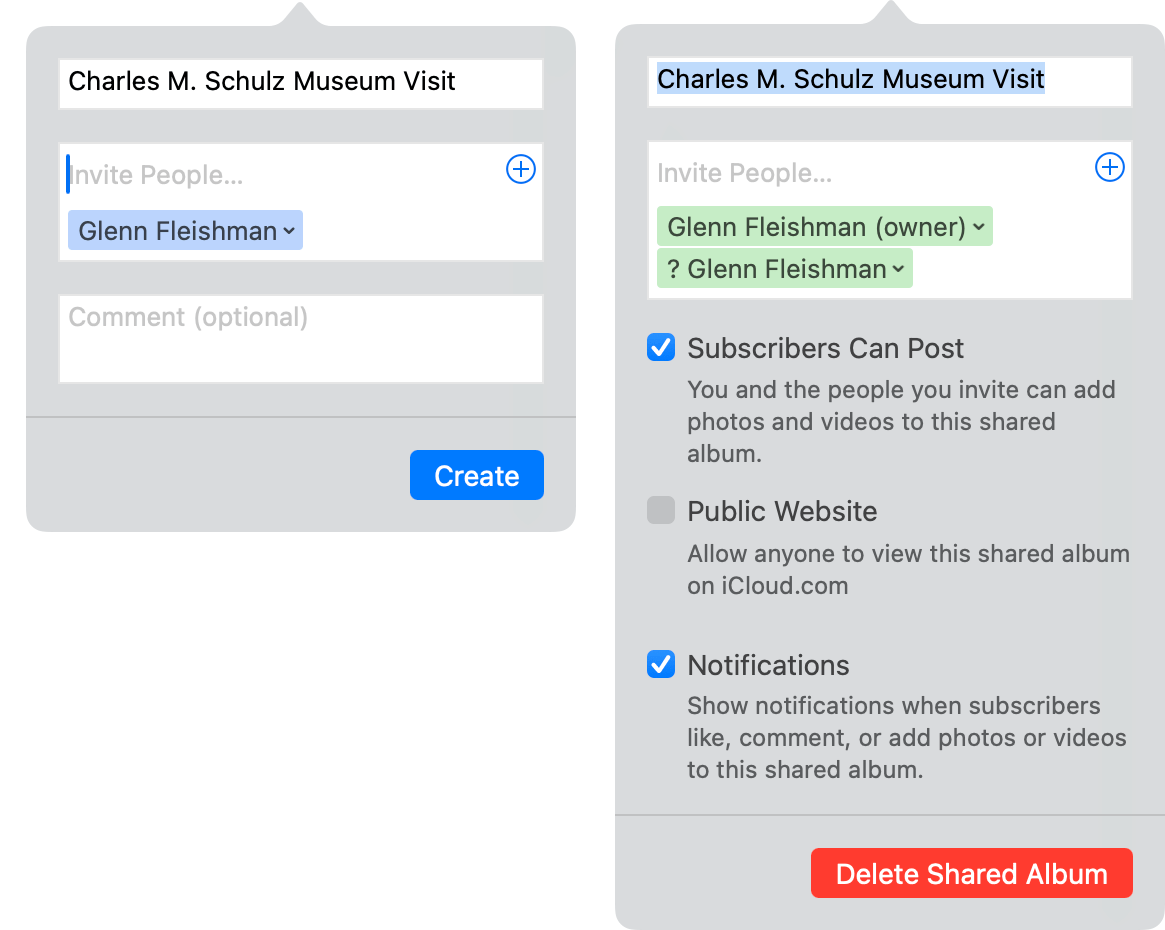Toggle the Subscribers Can Post checkbox
This screenshot has width=1165, height=930.
coord(661,348)
